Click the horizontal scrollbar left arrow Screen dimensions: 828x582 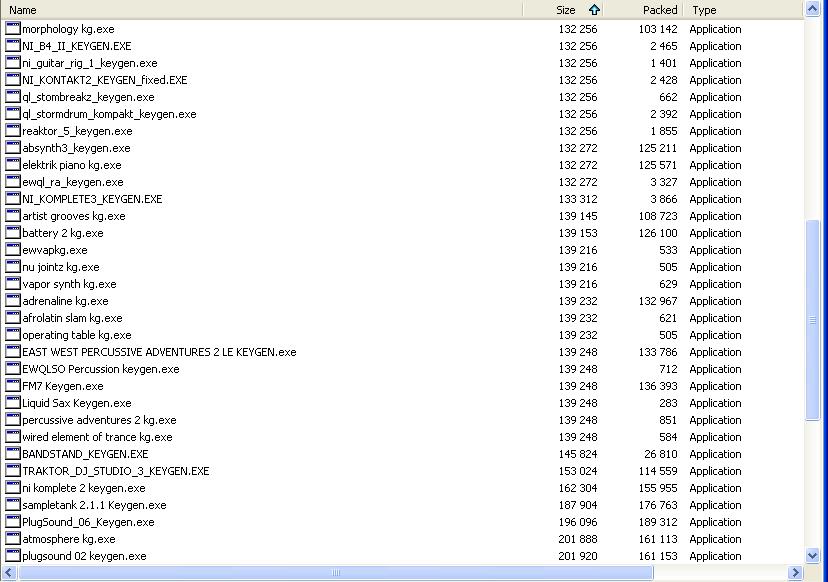pyautogui.click(x=8, y=572)
